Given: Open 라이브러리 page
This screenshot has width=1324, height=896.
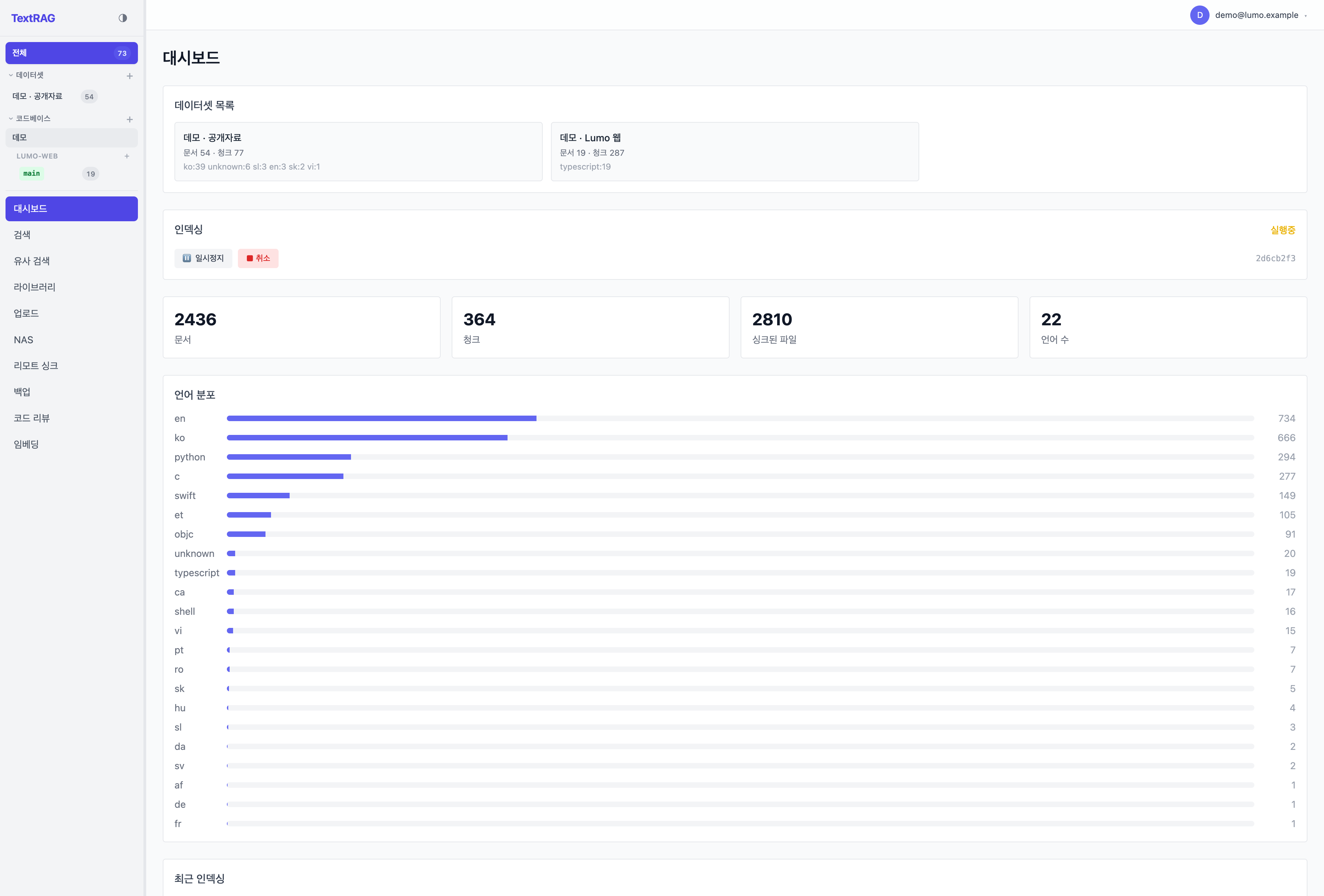Looking at the screenshot, I should pos(72,287).
